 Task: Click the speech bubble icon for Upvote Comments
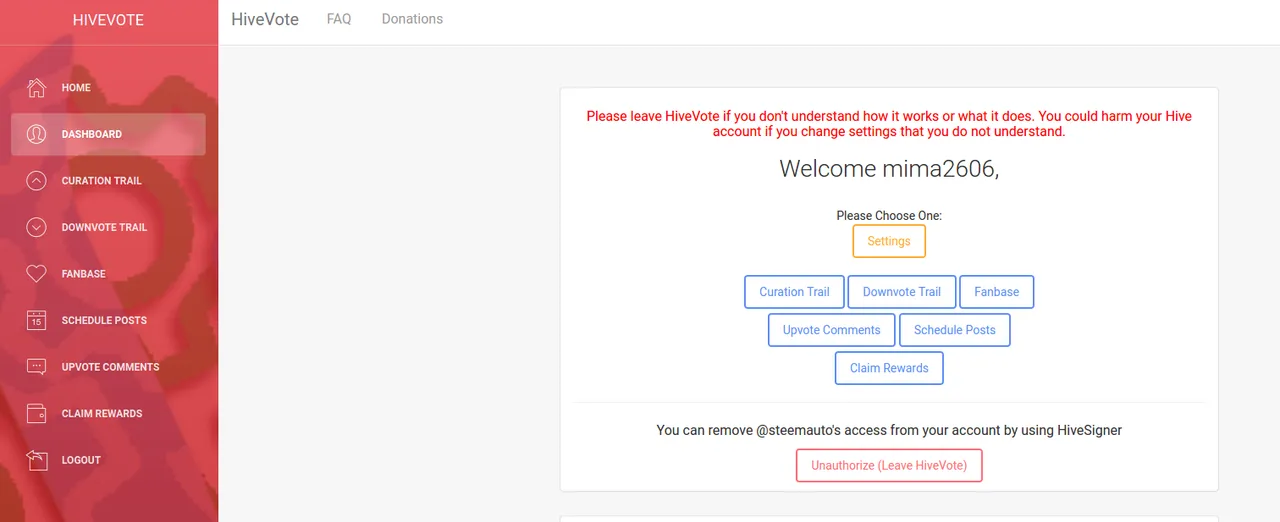click(36, 367)
